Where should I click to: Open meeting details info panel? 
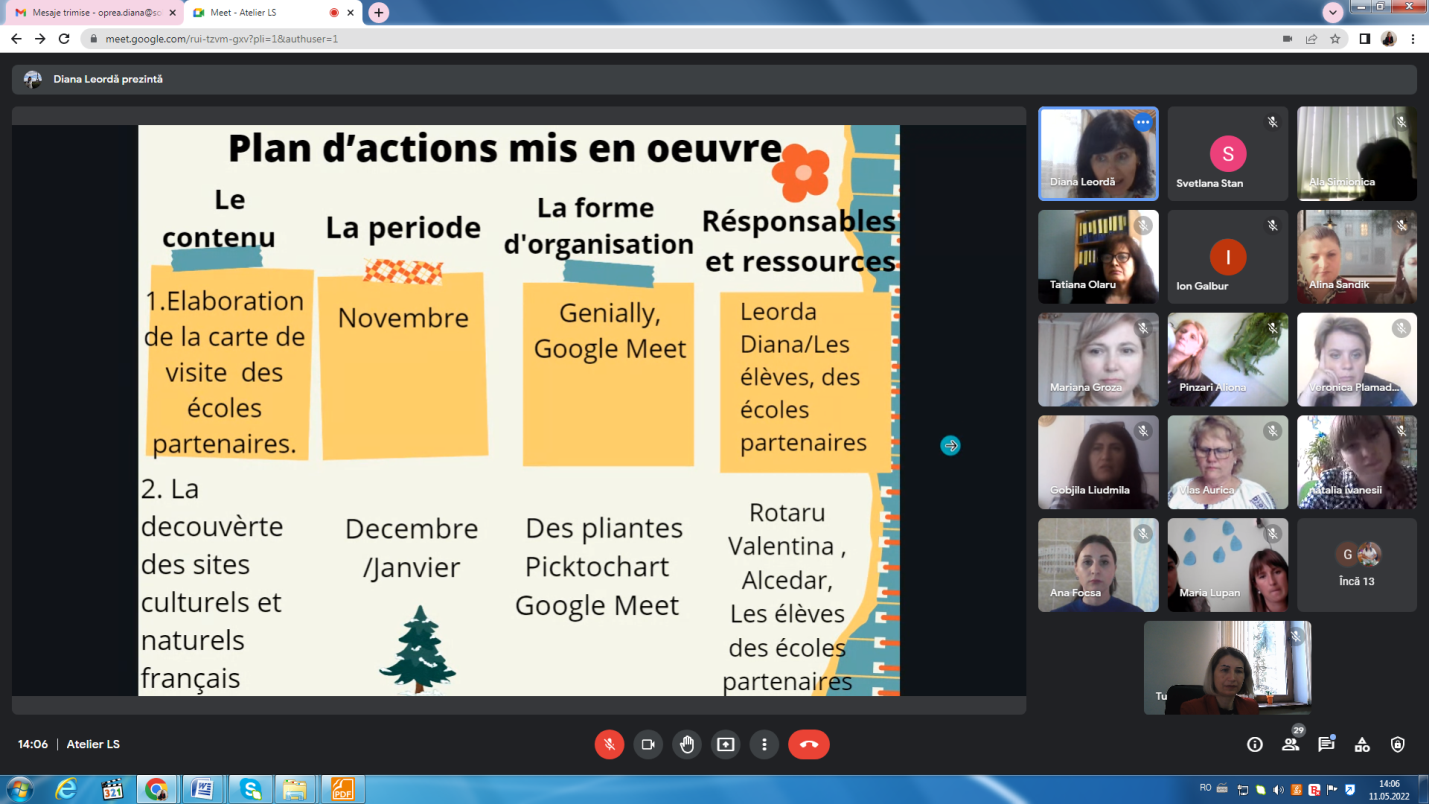[1255, 744]
